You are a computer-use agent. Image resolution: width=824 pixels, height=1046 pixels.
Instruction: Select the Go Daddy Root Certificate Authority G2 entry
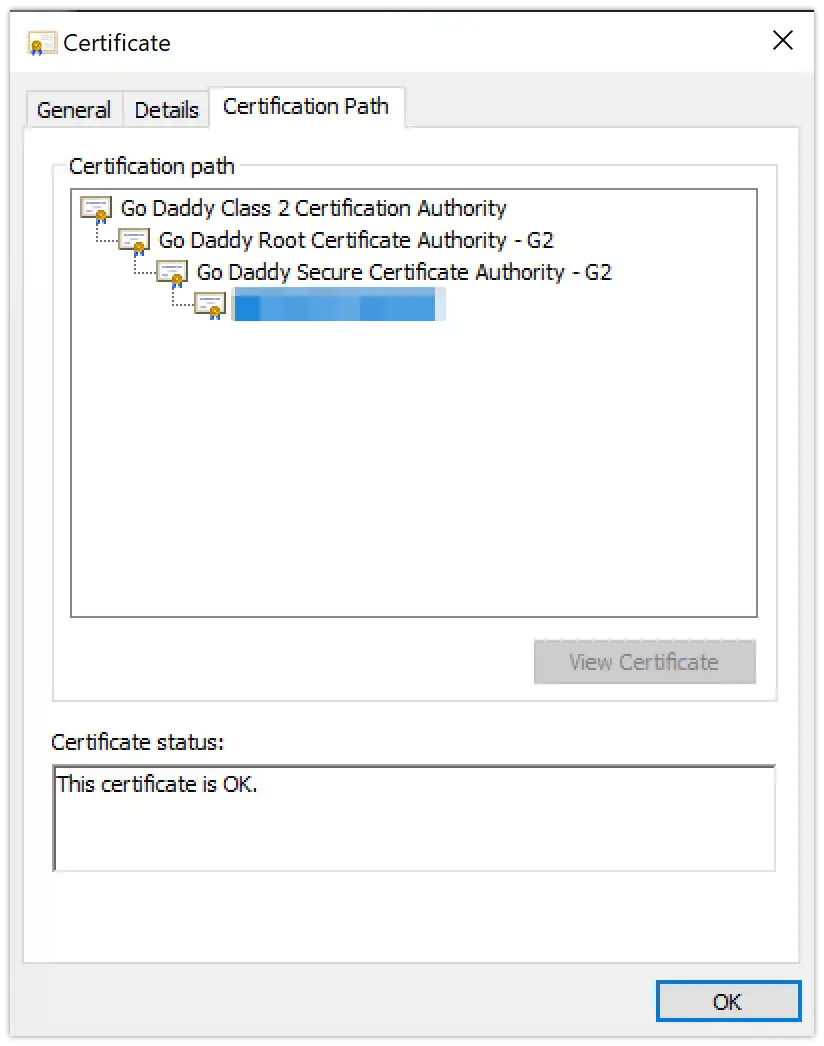(356, 240)
